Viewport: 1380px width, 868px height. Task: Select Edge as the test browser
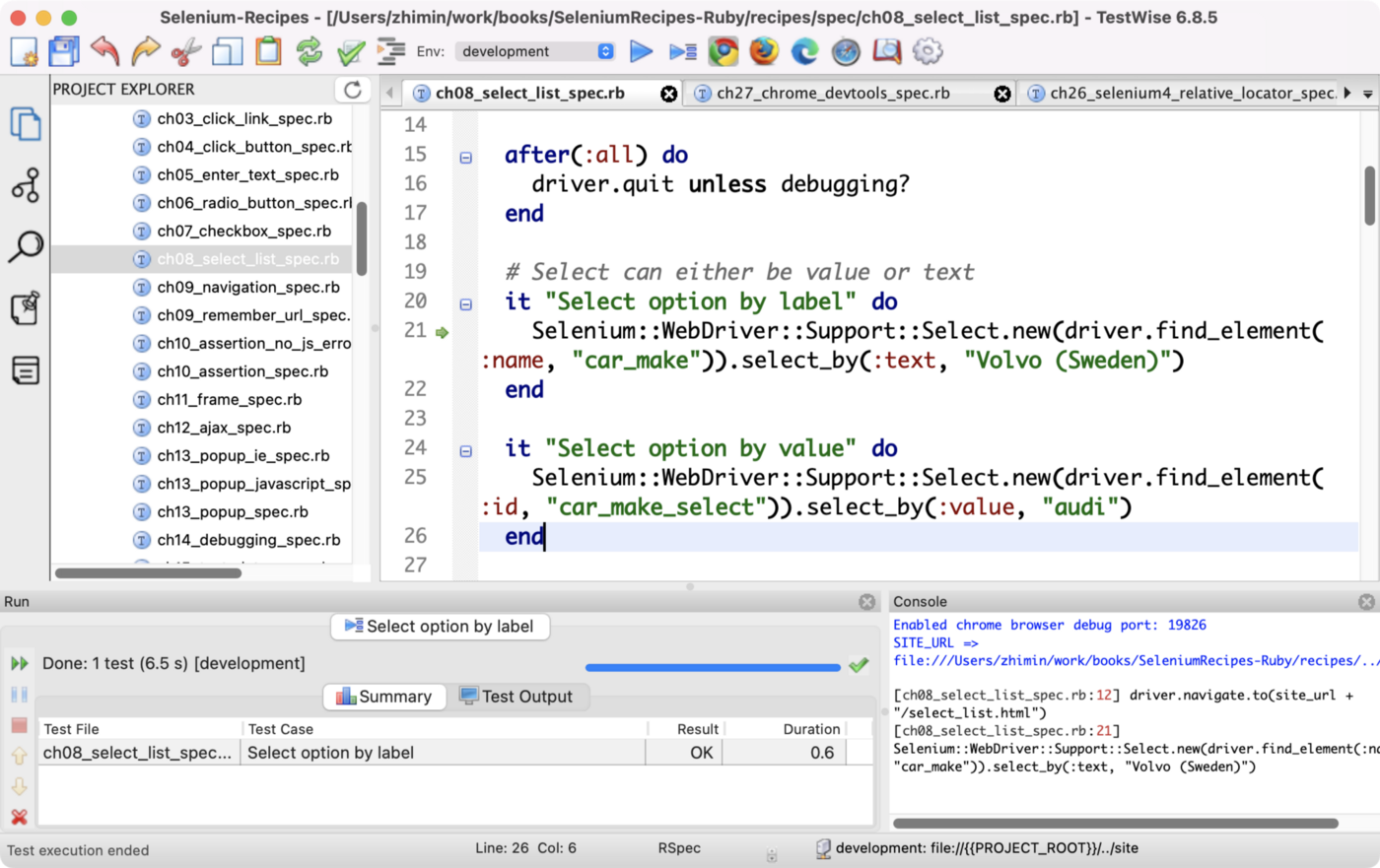[x=805, y=51]
